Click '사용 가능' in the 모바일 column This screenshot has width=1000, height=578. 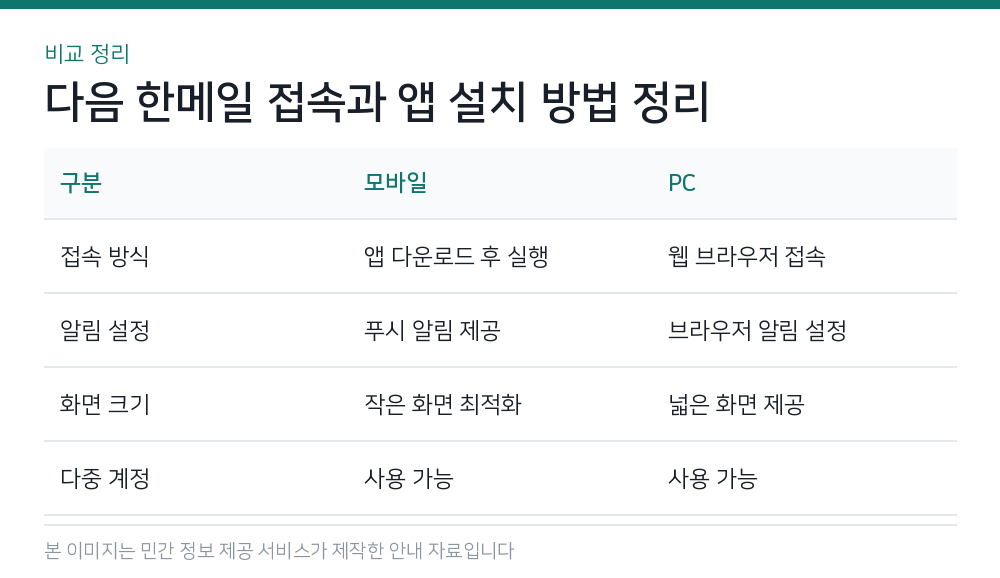pos(408,478)
